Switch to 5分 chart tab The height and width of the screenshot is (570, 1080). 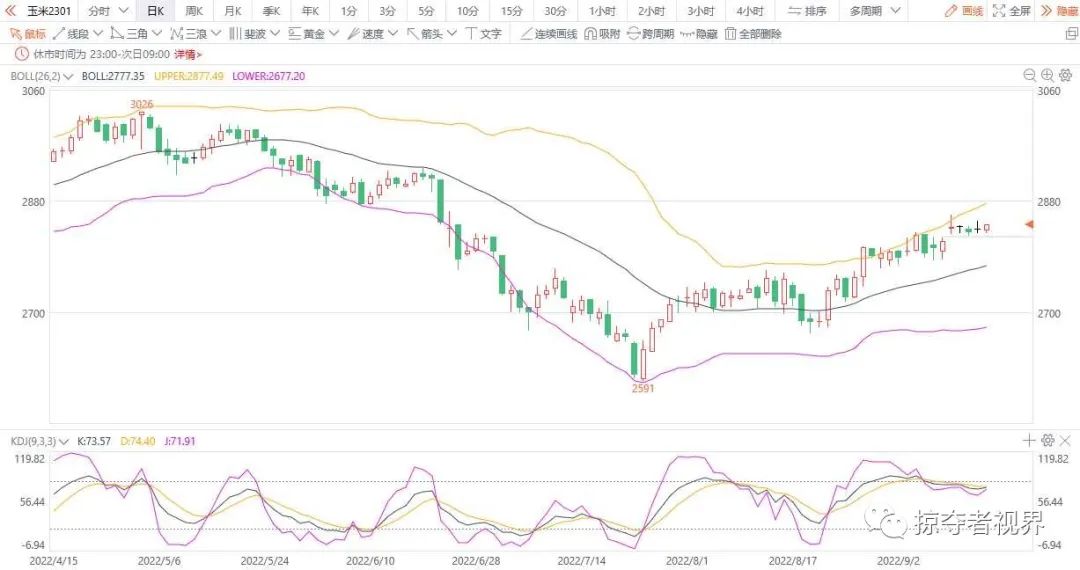(x=426, y=11)
